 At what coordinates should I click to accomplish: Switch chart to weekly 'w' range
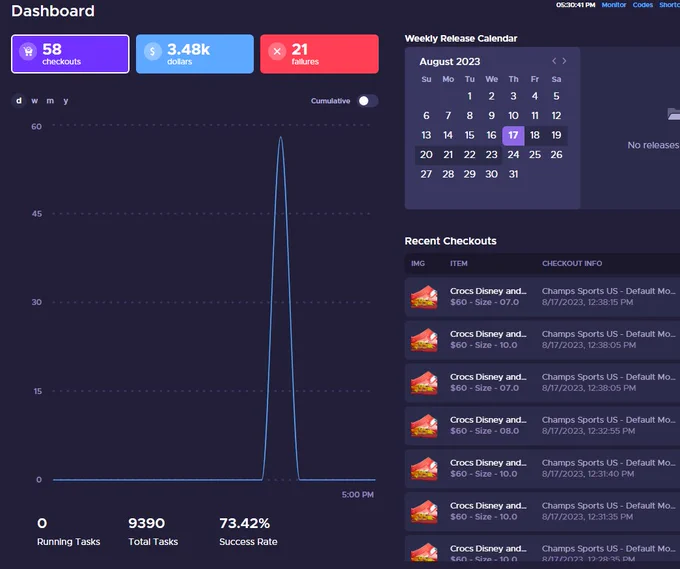(35, 101)
